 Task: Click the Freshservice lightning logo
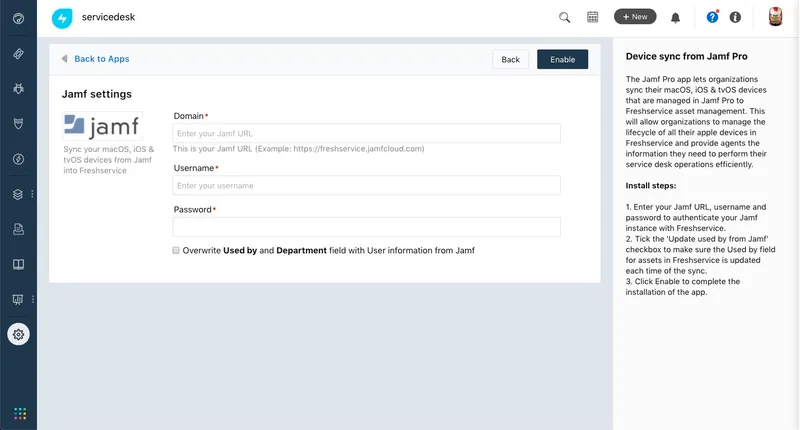62,18
